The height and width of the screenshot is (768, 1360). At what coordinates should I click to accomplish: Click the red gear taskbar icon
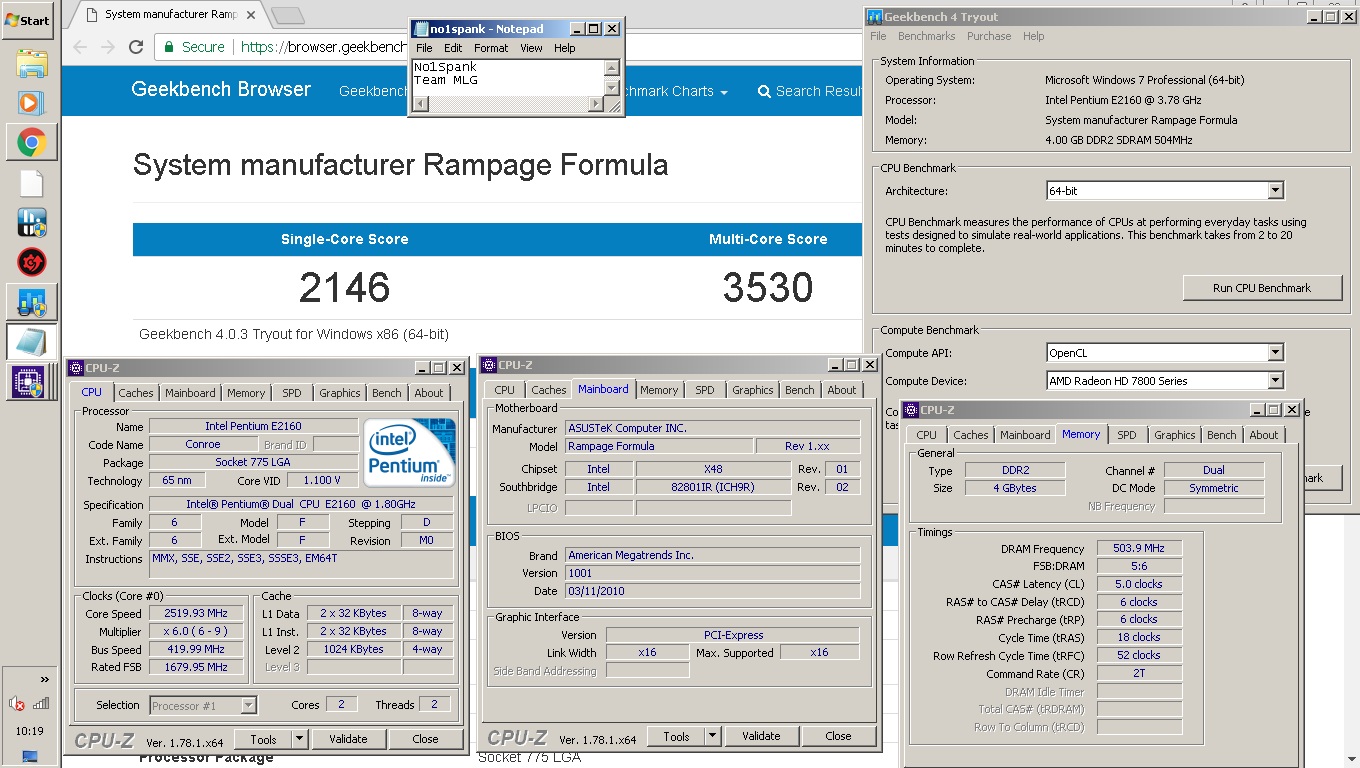tap(31, 262)
